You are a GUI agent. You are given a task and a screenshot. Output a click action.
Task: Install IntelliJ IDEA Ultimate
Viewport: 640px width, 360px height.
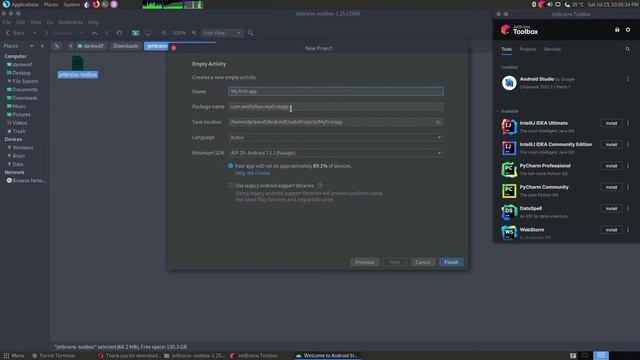tap(611, 123)
